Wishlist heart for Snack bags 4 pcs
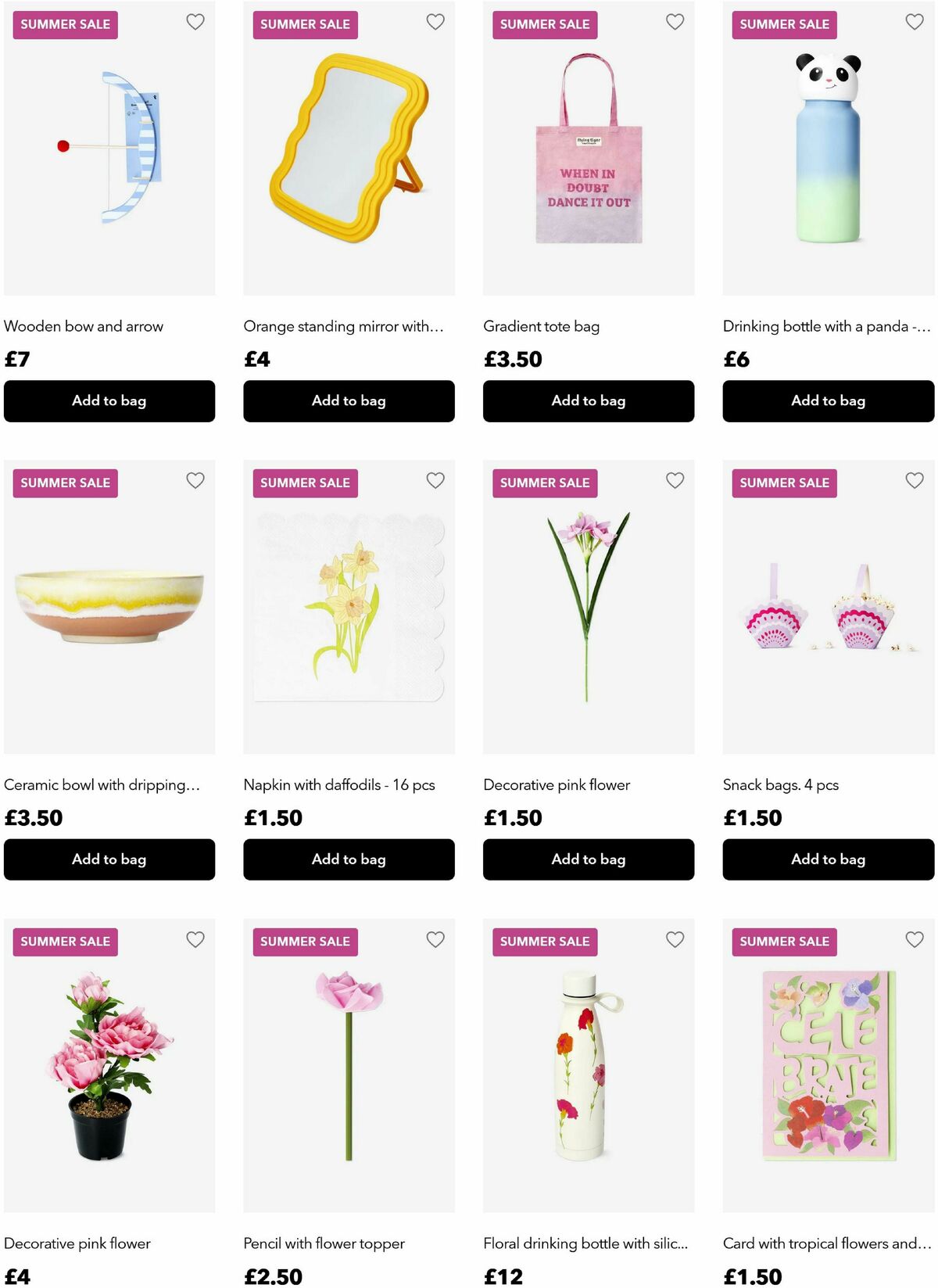Image resolution: width=938 pixels, height=1288 pixels. pos(915,480)
